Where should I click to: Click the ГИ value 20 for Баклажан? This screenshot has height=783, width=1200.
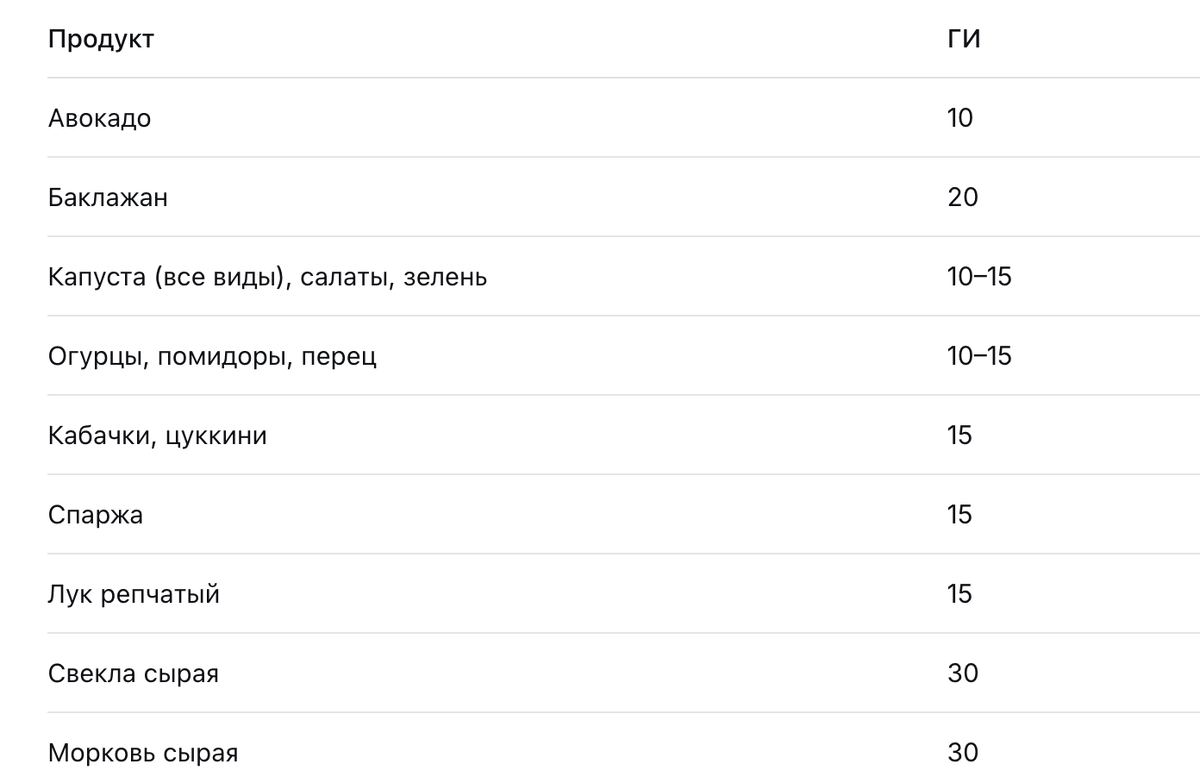[963, 197]
